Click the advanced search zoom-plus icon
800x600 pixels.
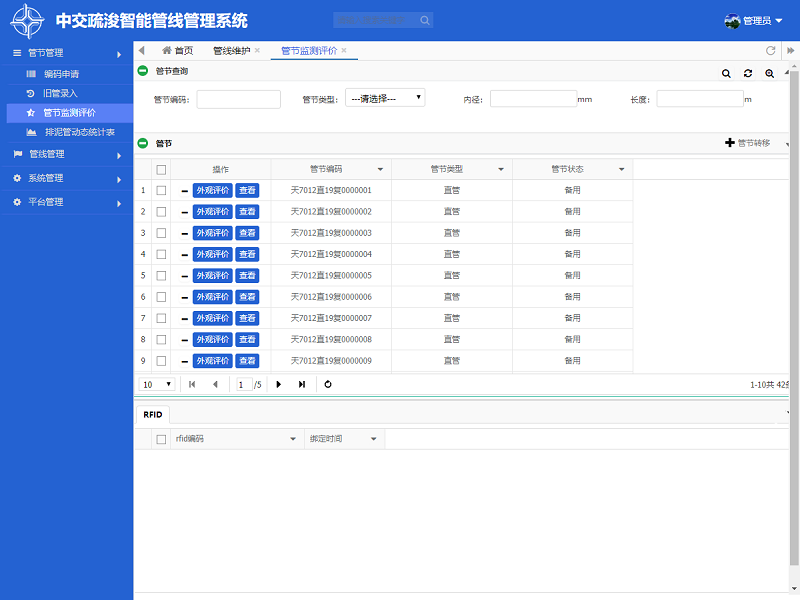click(x=769, y=73)
